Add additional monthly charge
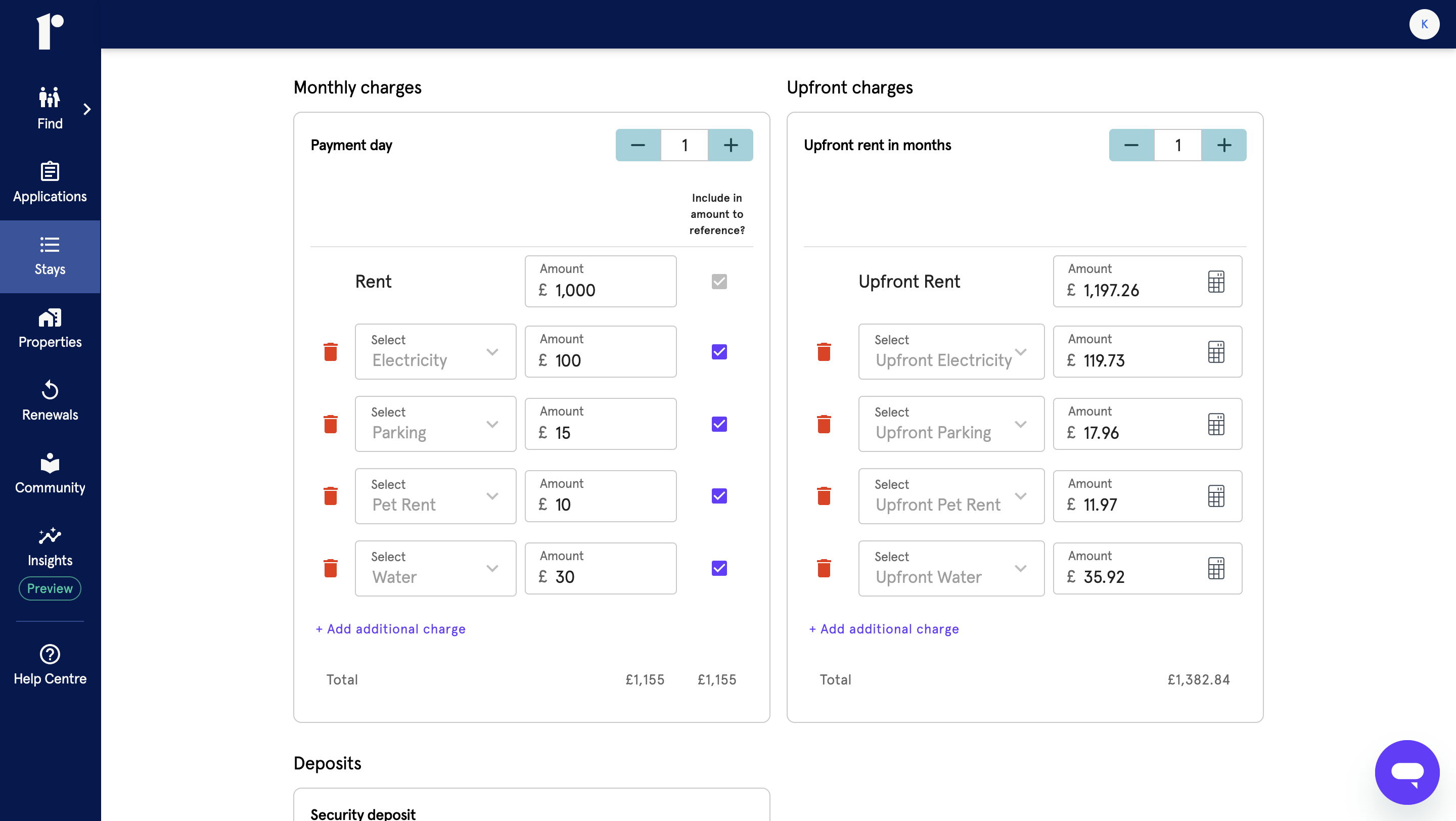Viewport: 1456px width, 821px height. (x=391, y=629)
